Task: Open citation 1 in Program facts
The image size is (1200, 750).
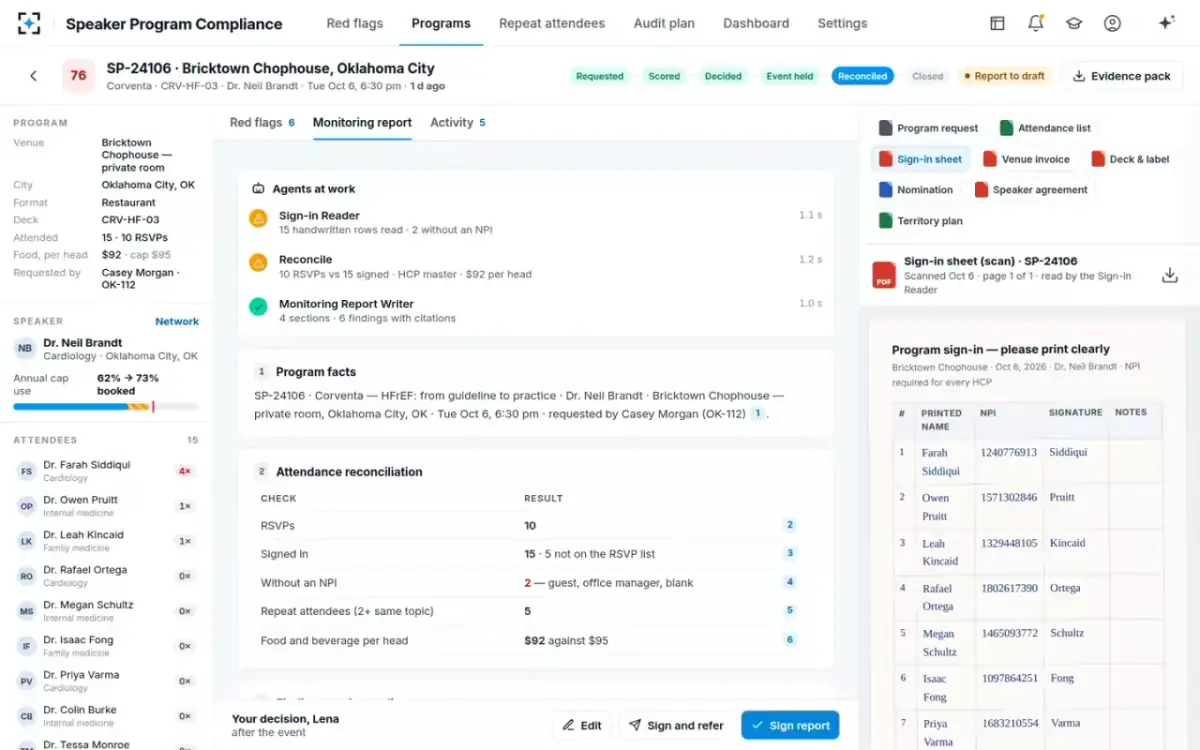Action: (757, 413)
